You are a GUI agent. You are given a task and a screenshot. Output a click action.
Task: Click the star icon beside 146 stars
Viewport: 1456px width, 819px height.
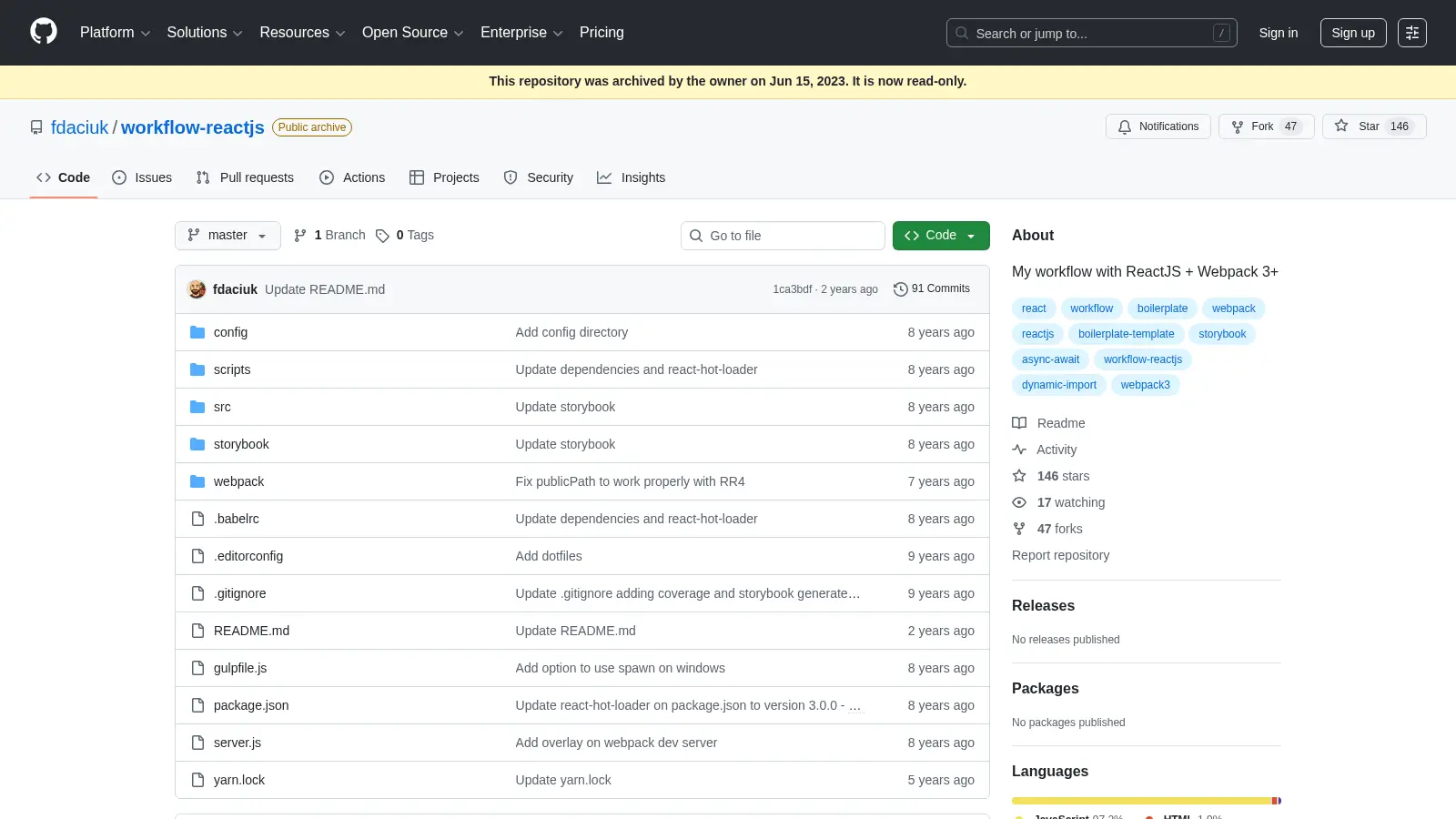(1019, 476)
